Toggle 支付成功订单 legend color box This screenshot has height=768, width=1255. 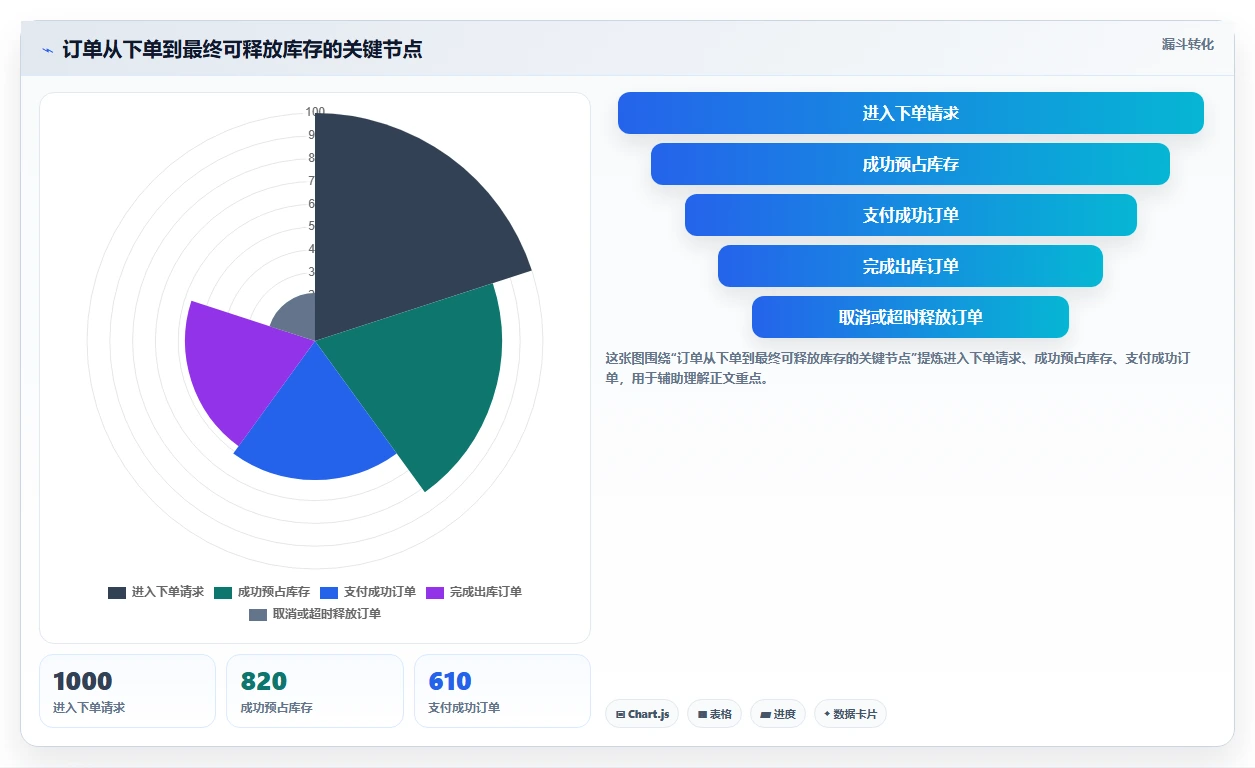329,592
